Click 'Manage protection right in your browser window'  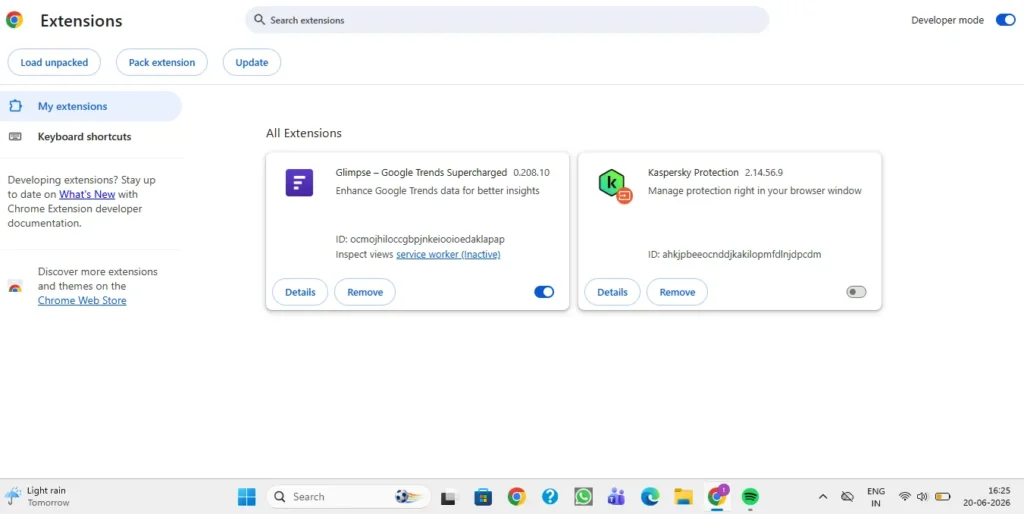755,191
